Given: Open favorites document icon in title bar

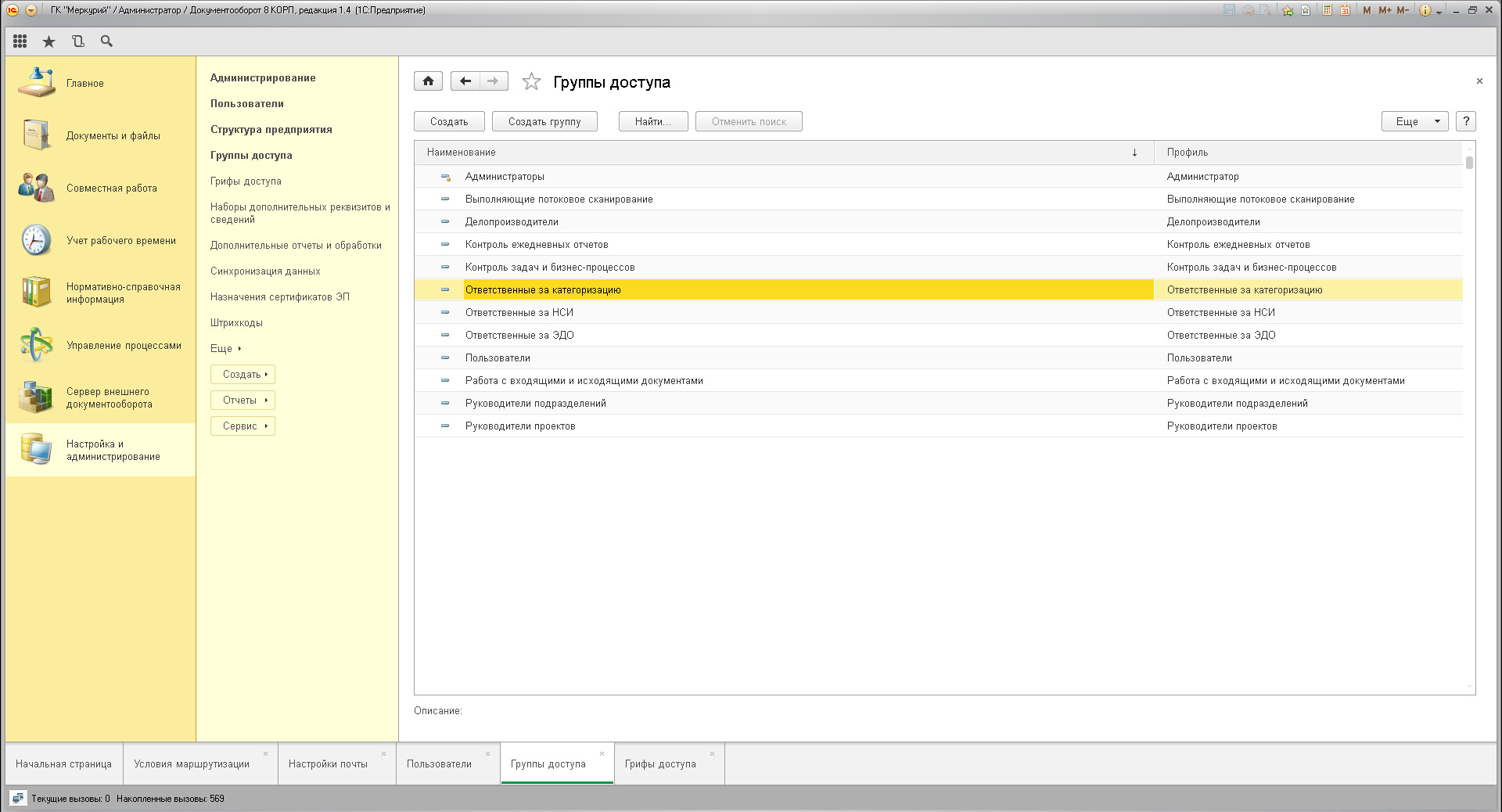Looking at the screenshot, I should coord(1306,10).
